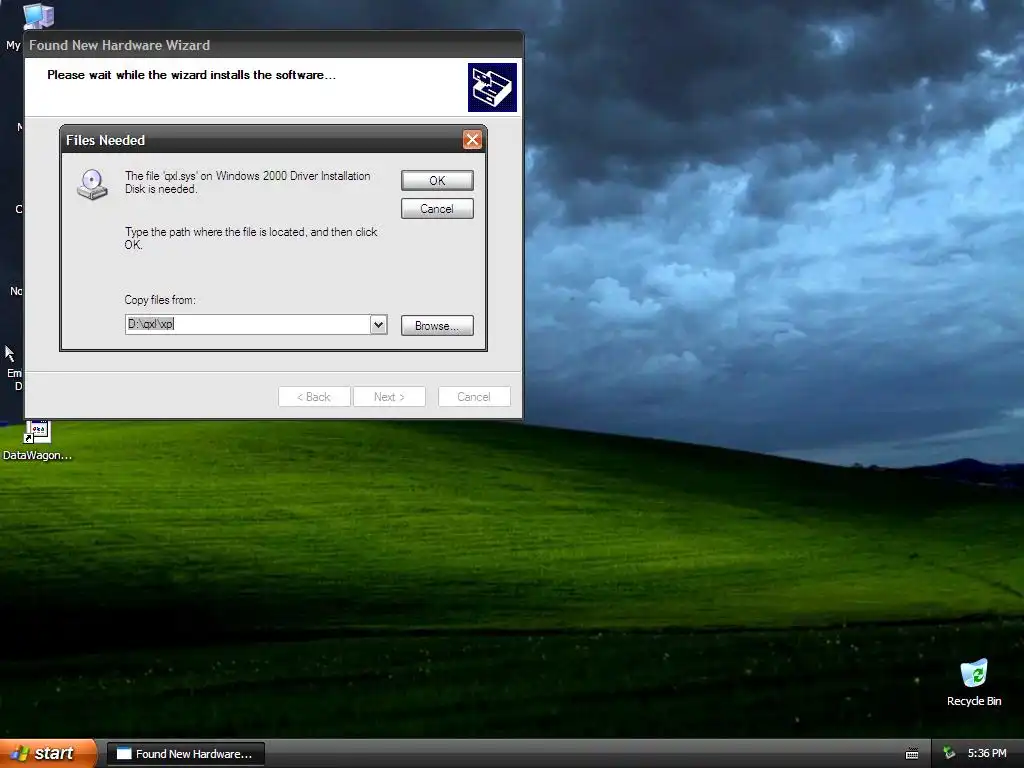
Task: Open Browse to locate qxl.sys
Action: 437,325
